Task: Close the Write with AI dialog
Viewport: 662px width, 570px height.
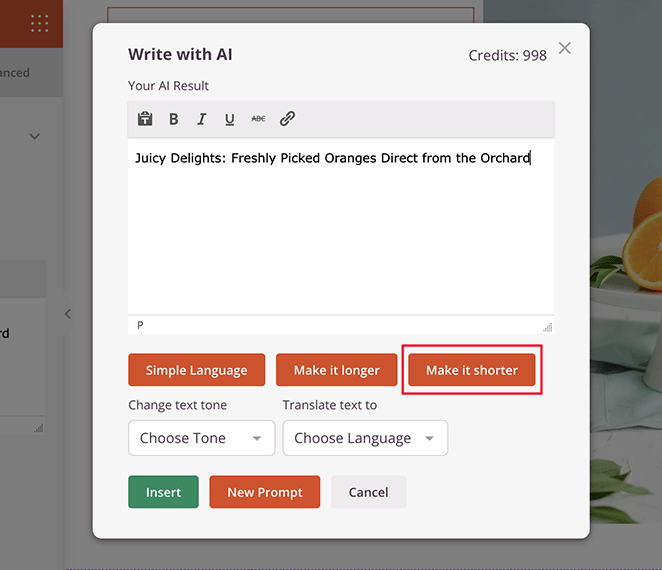Action: click(x=565, y=48)
